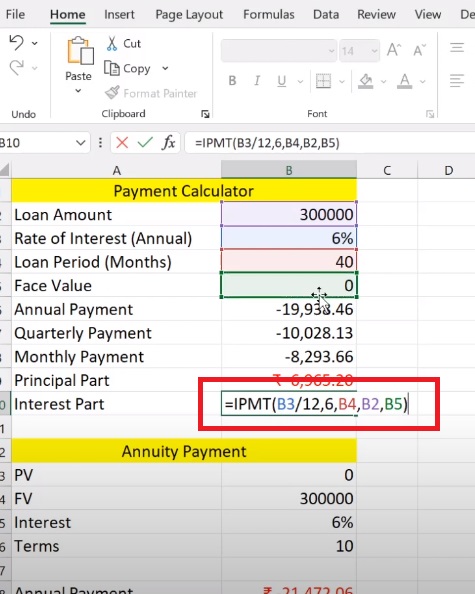
Task: Select column C header
Action: [x=387, y=170]
